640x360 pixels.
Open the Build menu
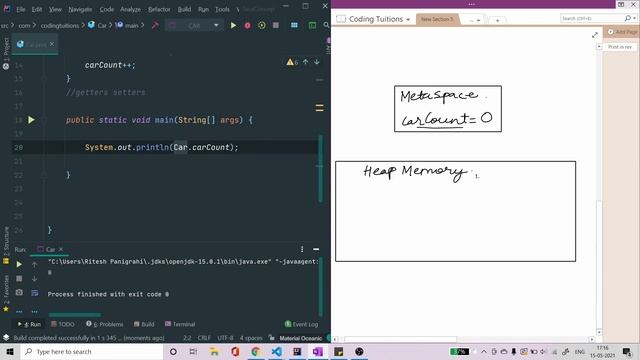click(184, 9)
